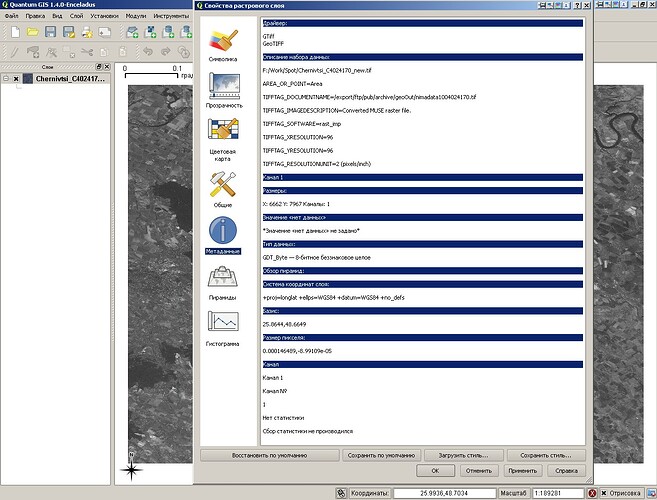Viewport: 657px width, 500px height.
Task: Click the stop rendering red X icon
Action: [x=592, y=493]
